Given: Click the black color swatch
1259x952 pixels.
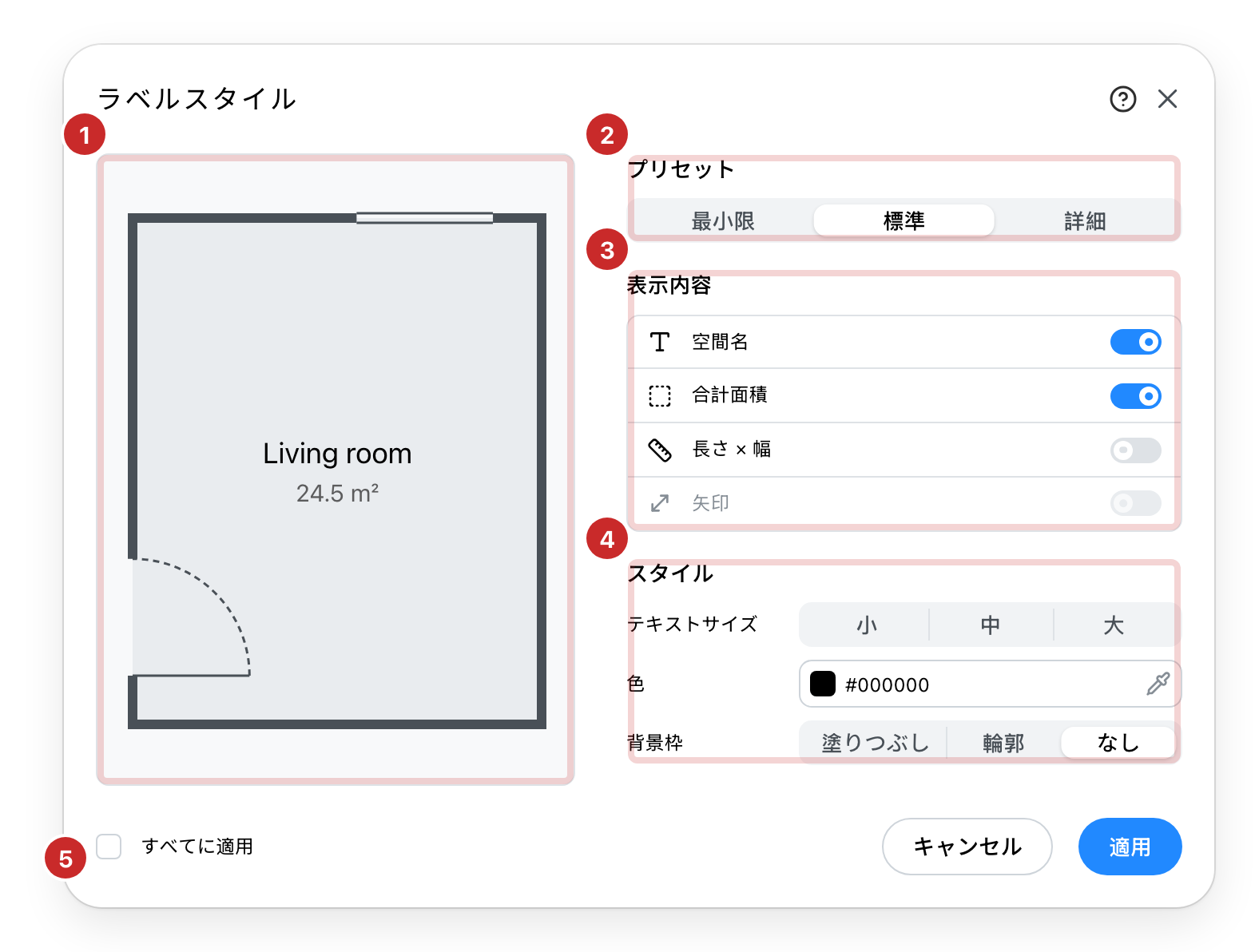Looking at the screenshot, I should click(823, 684).
